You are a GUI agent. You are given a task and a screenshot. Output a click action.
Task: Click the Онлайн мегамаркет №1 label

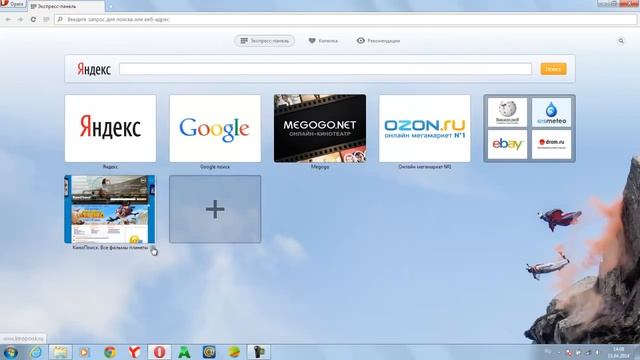tap(424, 167)
